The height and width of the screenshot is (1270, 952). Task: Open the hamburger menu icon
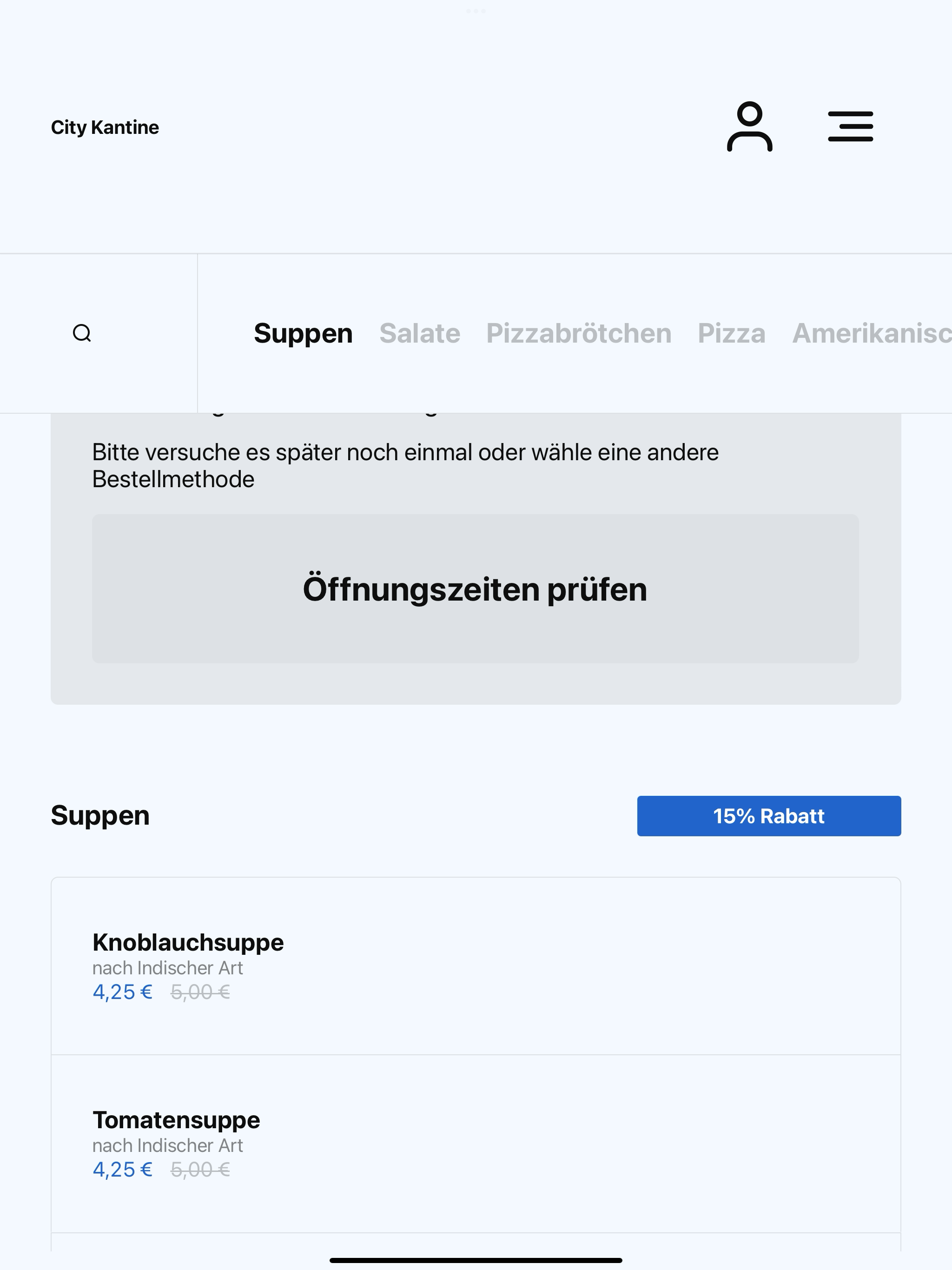(x=850, y=127)
